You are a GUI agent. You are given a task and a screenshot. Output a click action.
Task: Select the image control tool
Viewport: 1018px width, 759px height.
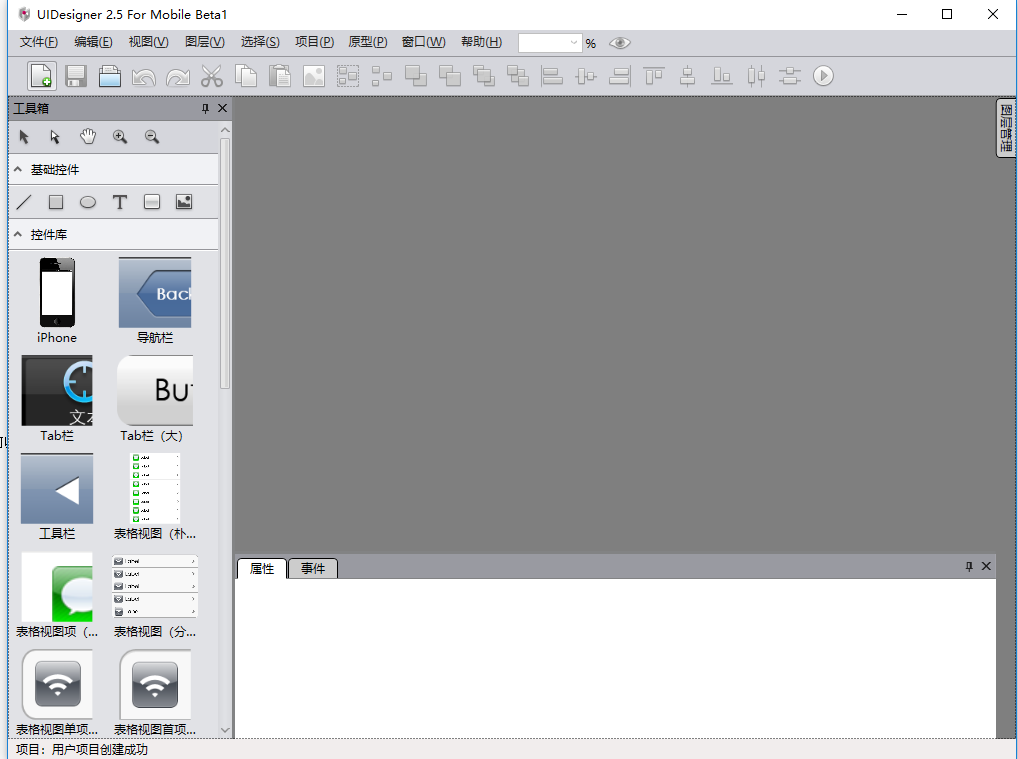click(x=184, y=202)
